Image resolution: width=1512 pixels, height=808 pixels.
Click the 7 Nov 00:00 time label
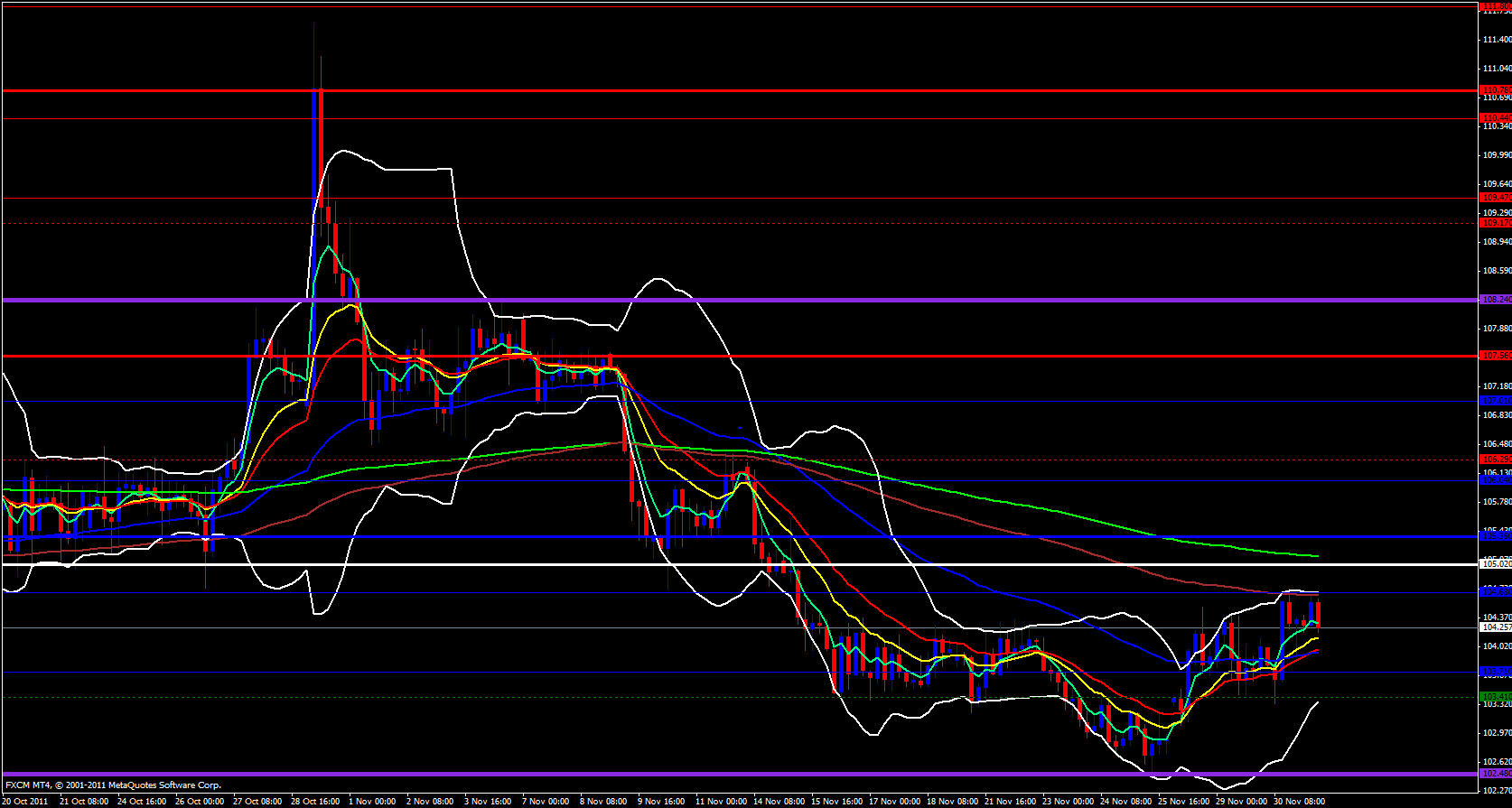[x=546, y=802]
